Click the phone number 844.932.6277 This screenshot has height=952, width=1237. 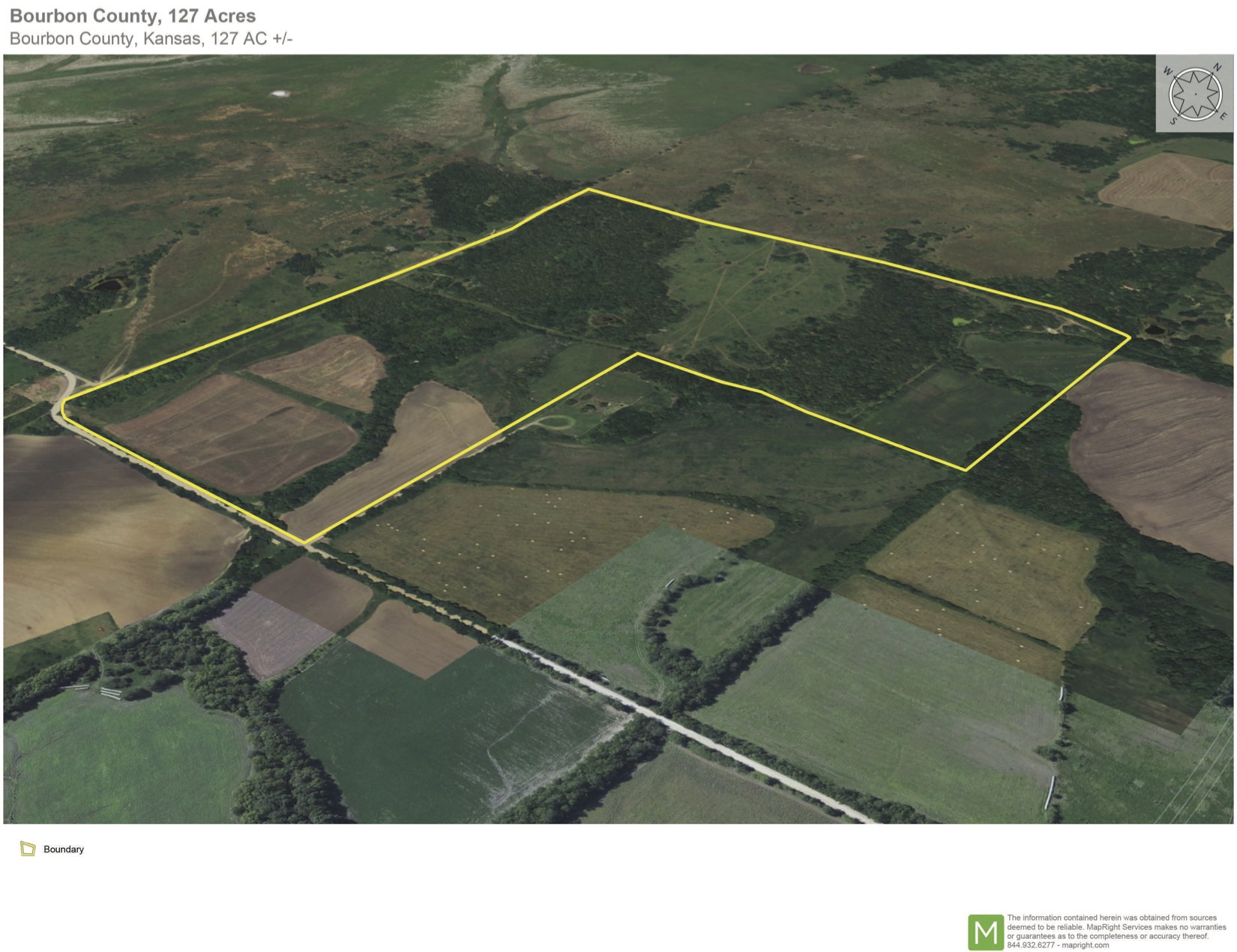[x=1031, y=945]
